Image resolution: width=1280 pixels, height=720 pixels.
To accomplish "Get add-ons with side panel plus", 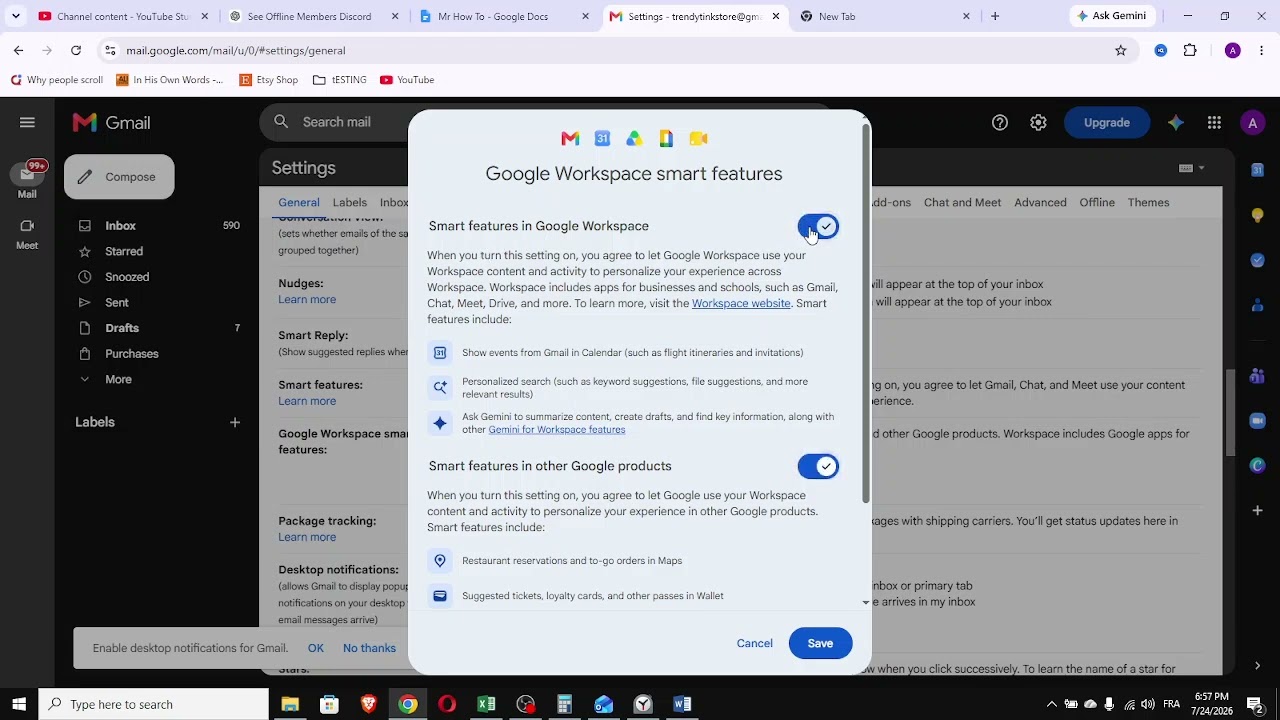I will tap(1258, 511).
